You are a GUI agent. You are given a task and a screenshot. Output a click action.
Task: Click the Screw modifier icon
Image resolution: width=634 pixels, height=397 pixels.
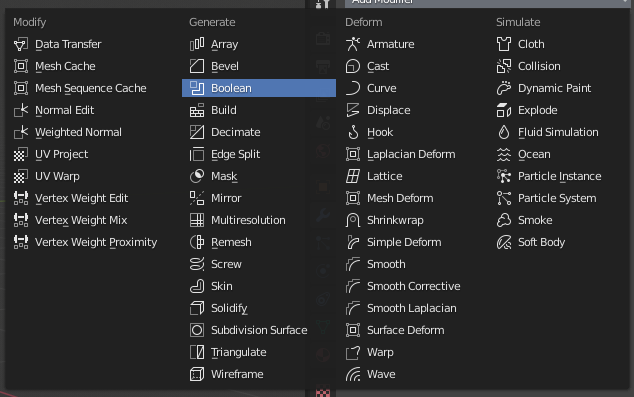[197, 264]
